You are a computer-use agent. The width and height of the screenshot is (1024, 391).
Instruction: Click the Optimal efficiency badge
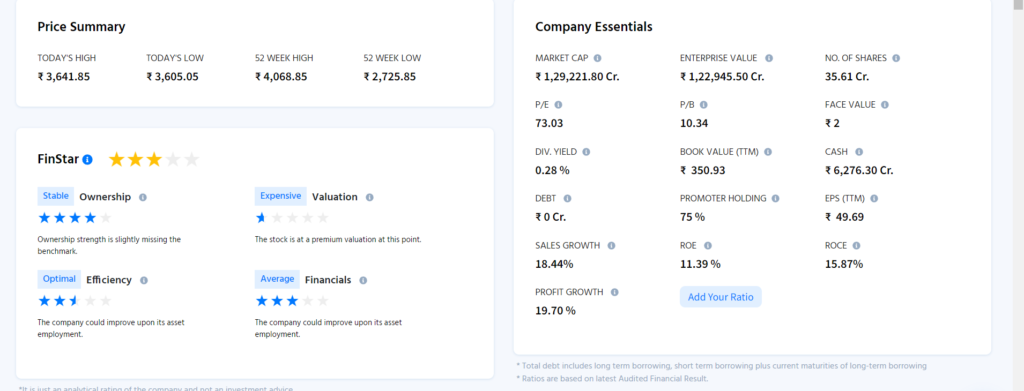point(59,279)
